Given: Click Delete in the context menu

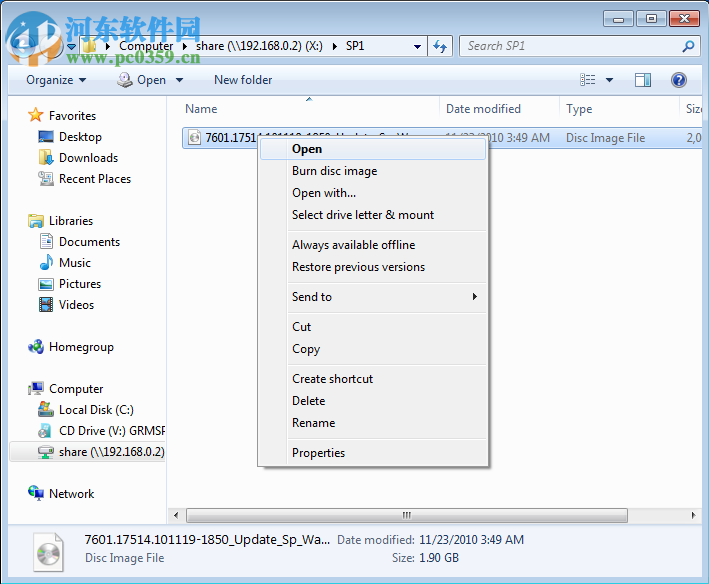Looking at the screenshot, I should (373, 401).
